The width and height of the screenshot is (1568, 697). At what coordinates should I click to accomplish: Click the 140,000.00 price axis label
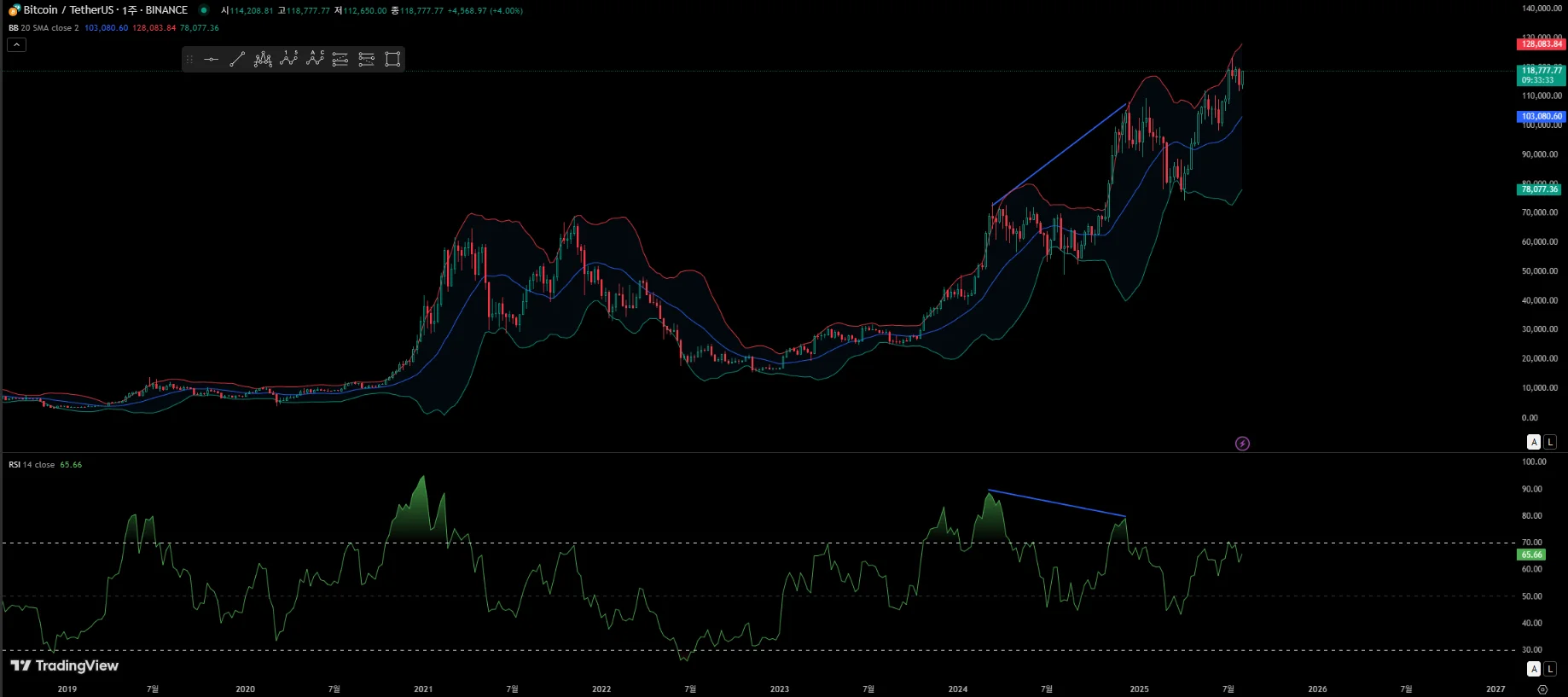(1542, 9)
